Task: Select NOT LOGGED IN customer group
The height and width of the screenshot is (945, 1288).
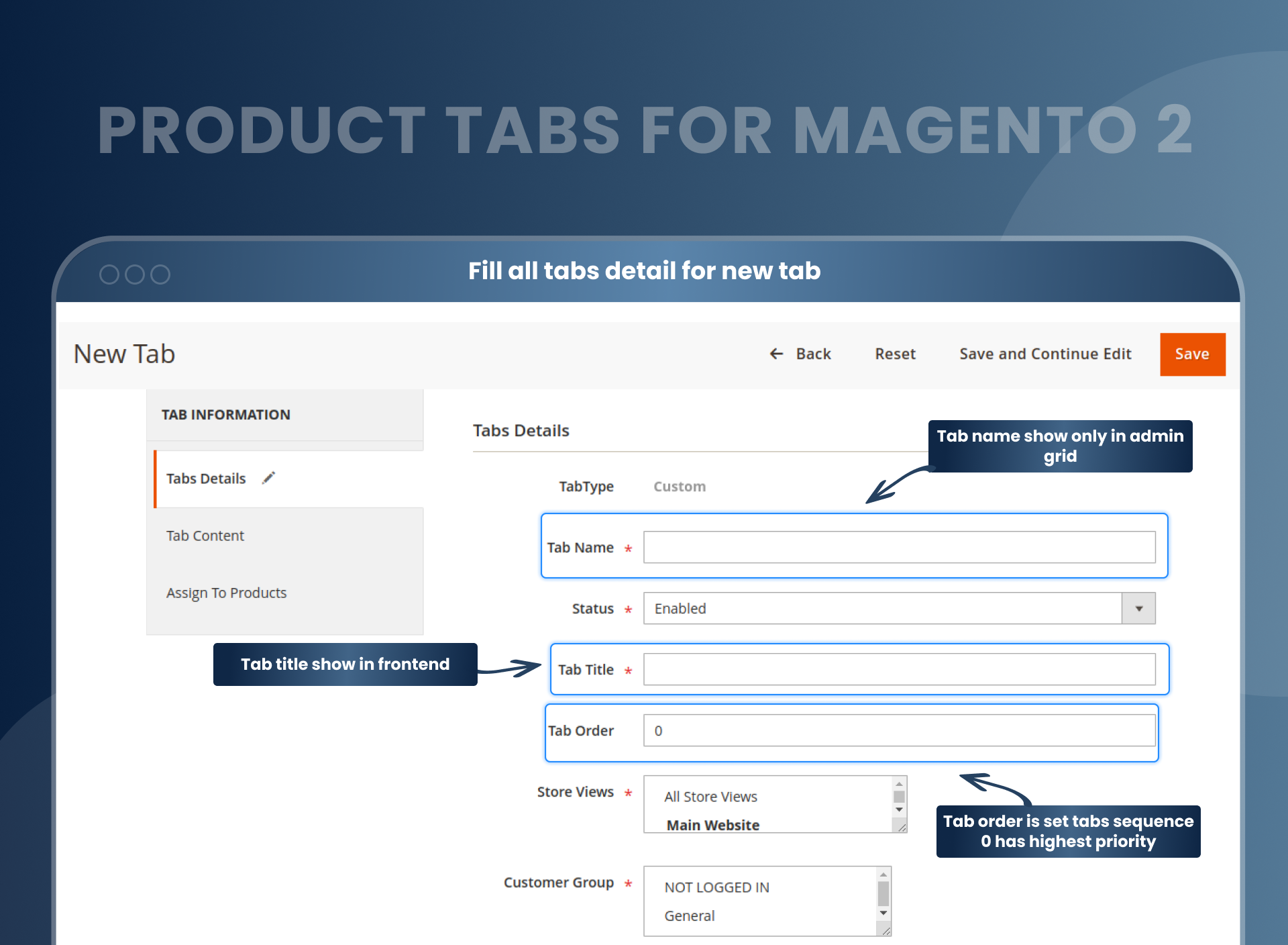Action: point(716,887)
